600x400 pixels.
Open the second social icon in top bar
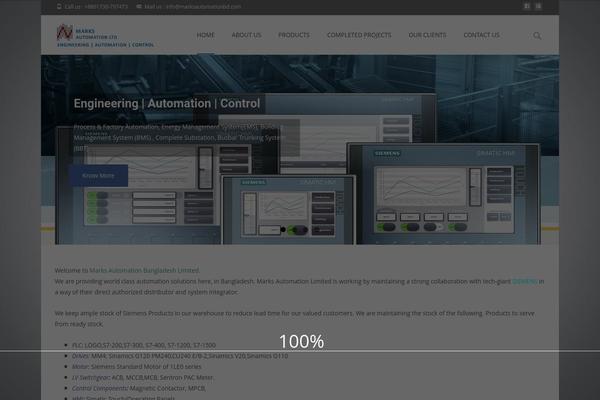538,6
